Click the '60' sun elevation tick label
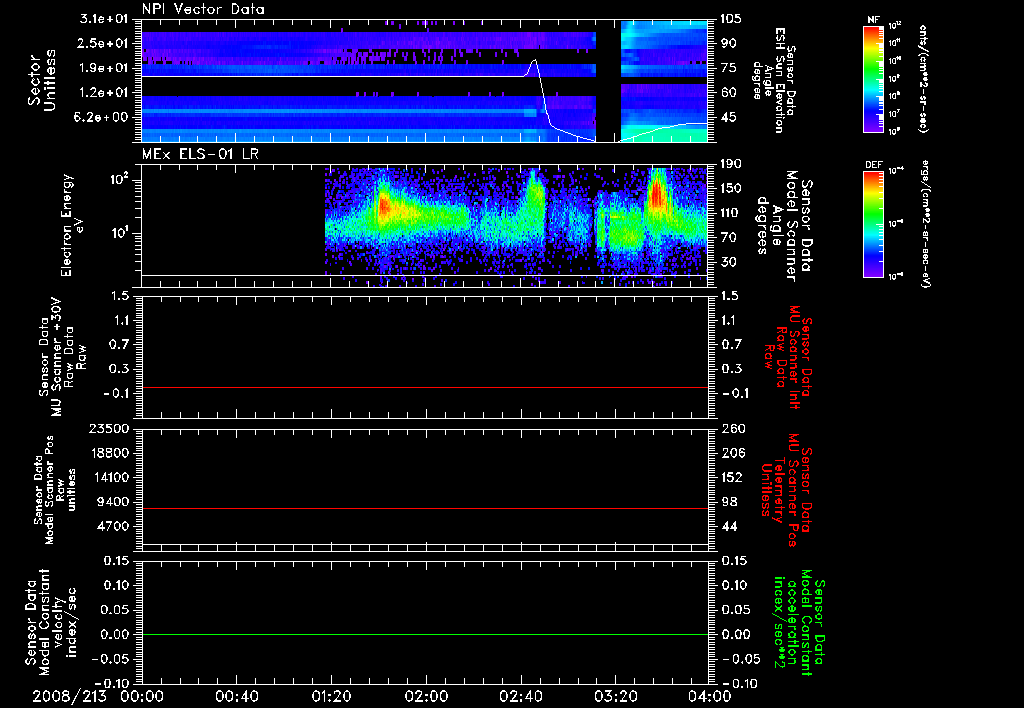This screenshot has width=1024, height=708. 729,93
